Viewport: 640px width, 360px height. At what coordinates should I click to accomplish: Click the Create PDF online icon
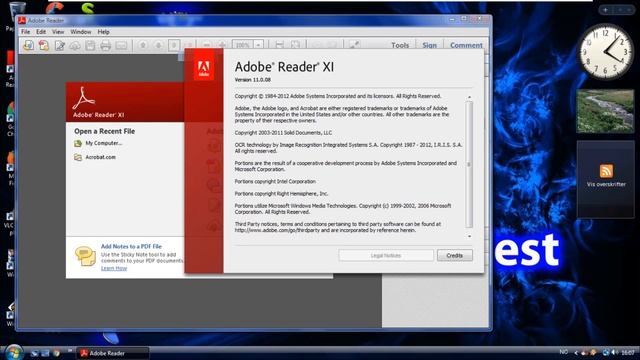44,45
